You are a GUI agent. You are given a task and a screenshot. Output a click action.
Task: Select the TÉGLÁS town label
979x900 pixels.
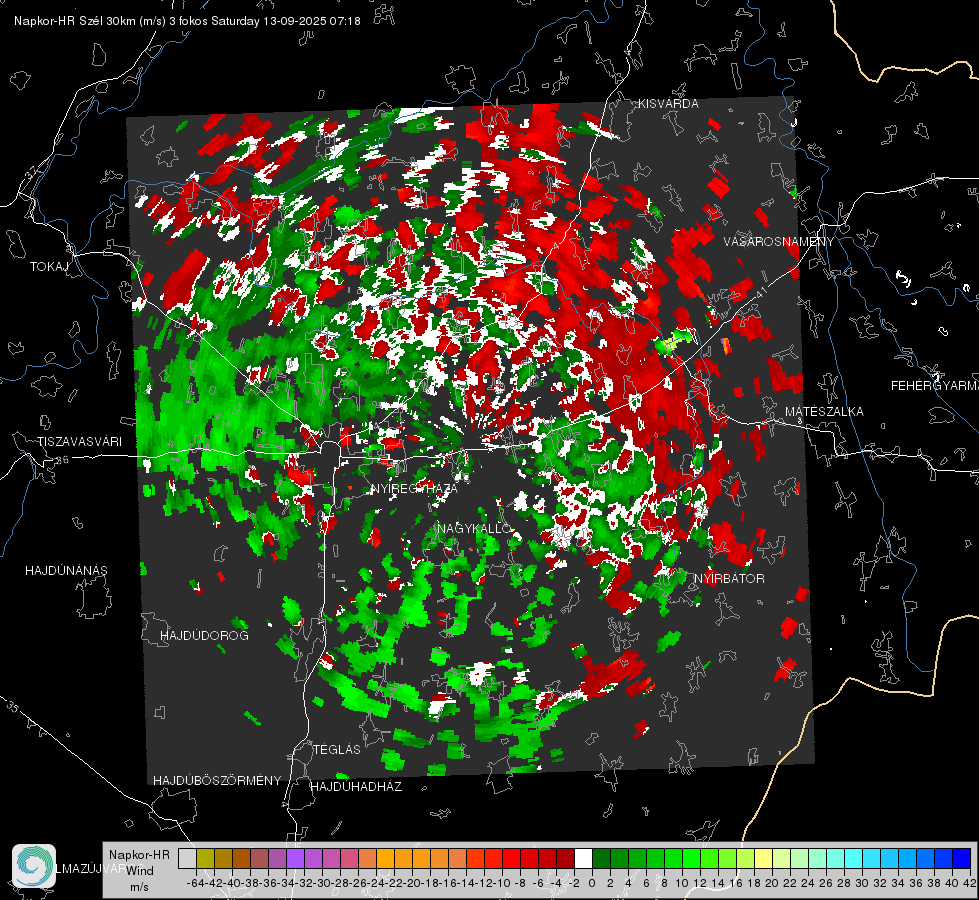tap(337, 749)
